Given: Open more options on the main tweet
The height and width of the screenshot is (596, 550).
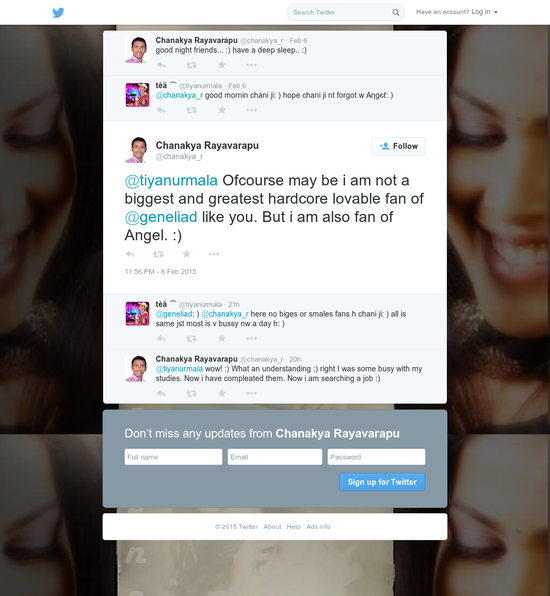Looking at the screenshot, I should coord(214,254).
